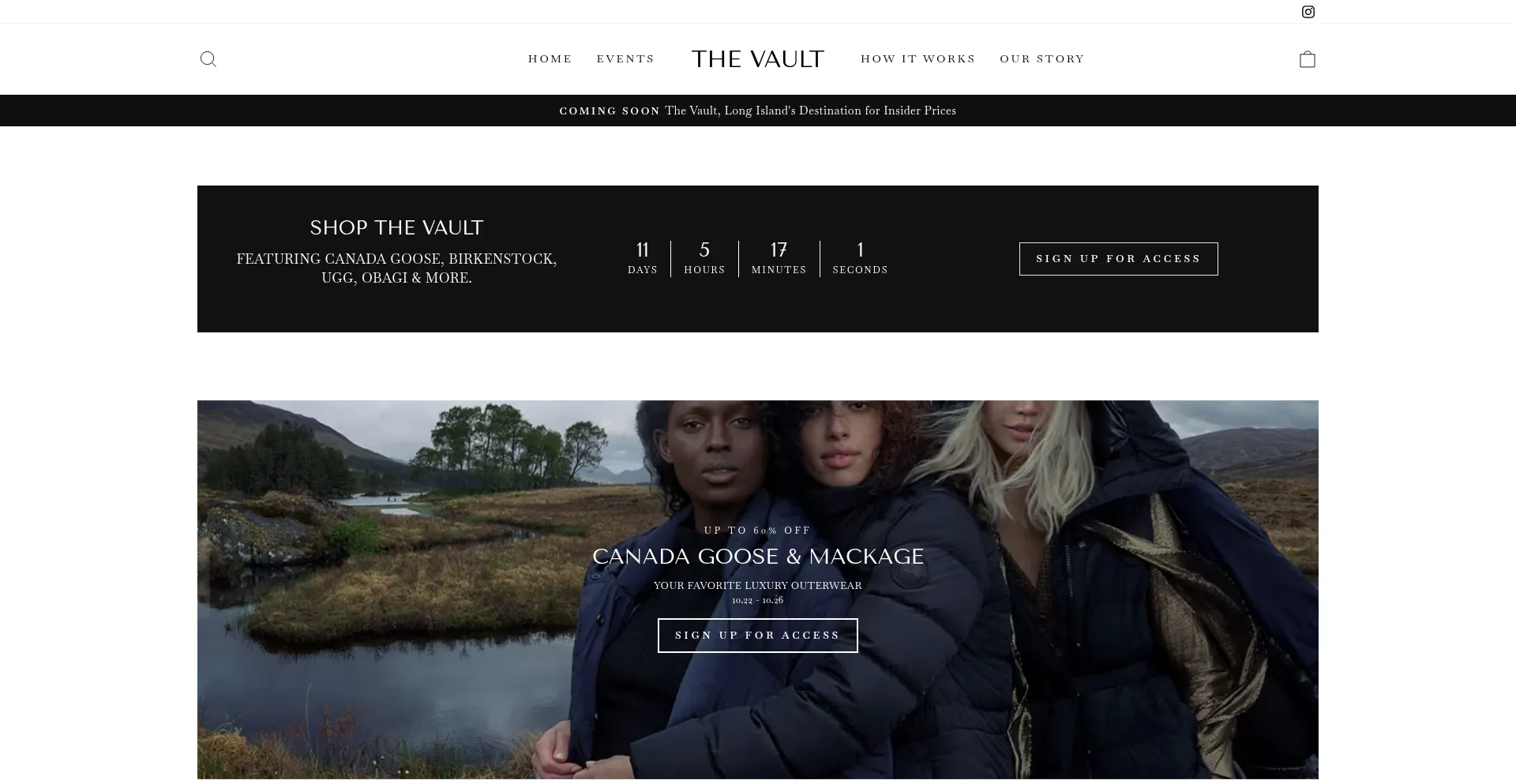Click the Minutes countdown value
The width and height of the screenshot is (1516, 784).
tap(779, 250)
